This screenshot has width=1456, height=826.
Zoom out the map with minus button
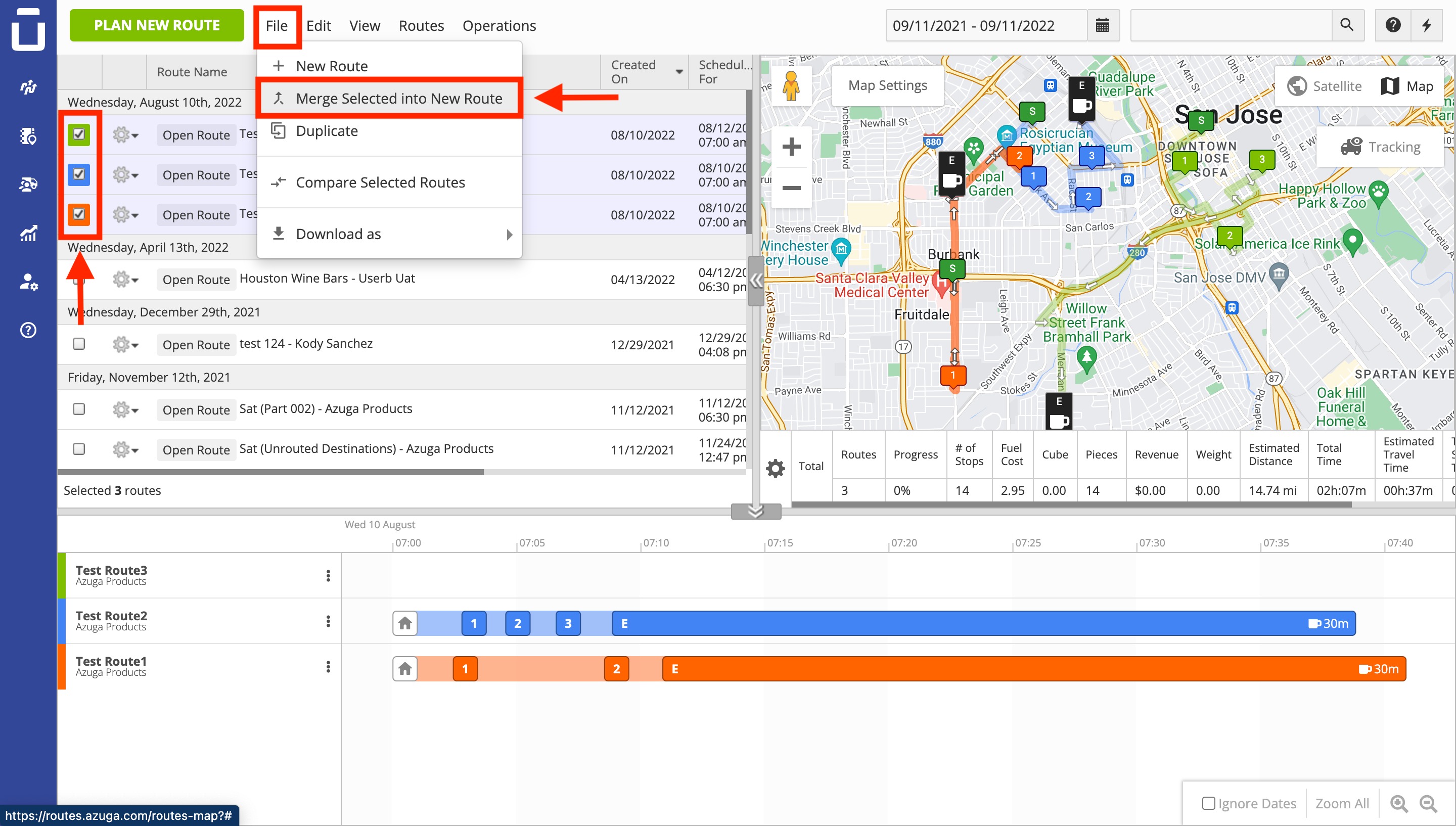pos(791,188)
